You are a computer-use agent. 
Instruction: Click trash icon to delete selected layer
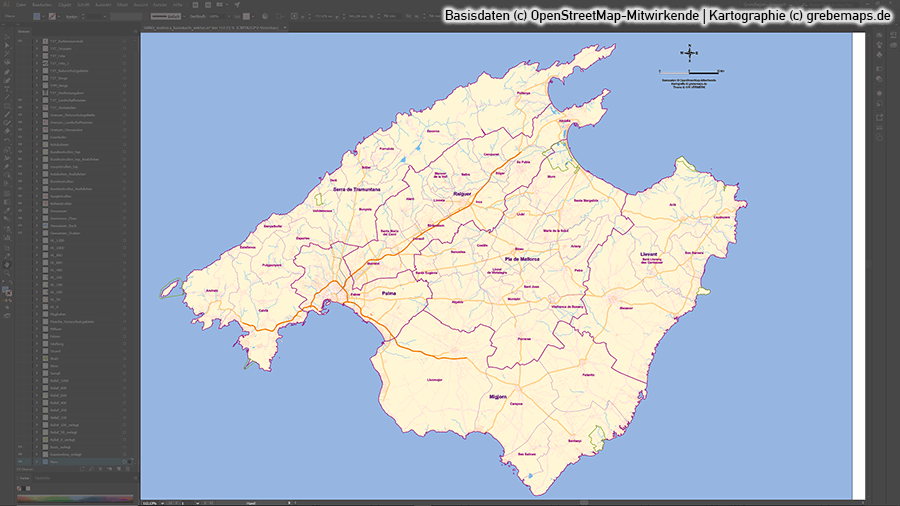coord(130,468)
